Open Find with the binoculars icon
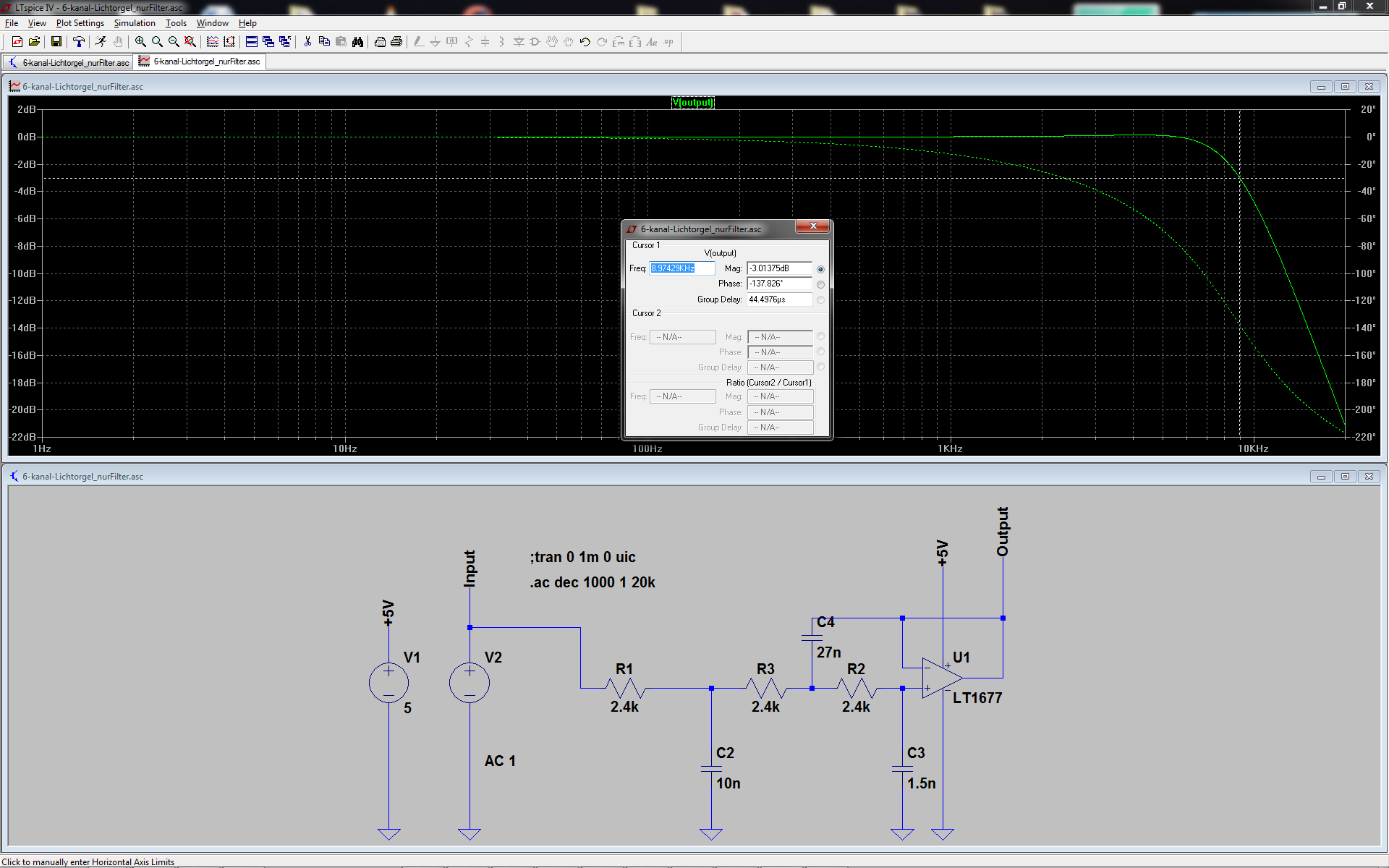The image size is (1389, 868). click(x=357, y=42)
